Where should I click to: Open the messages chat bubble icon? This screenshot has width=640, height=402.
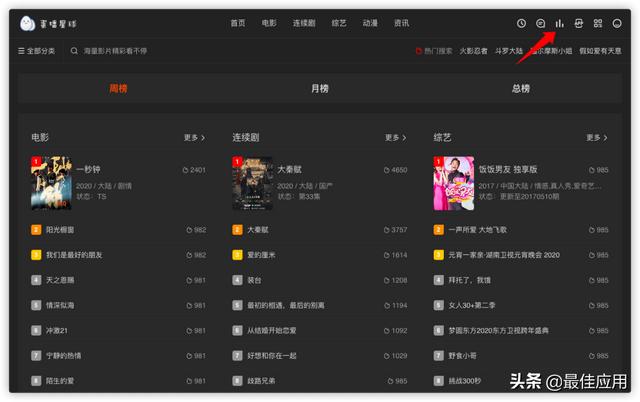[x=540, y=23]
